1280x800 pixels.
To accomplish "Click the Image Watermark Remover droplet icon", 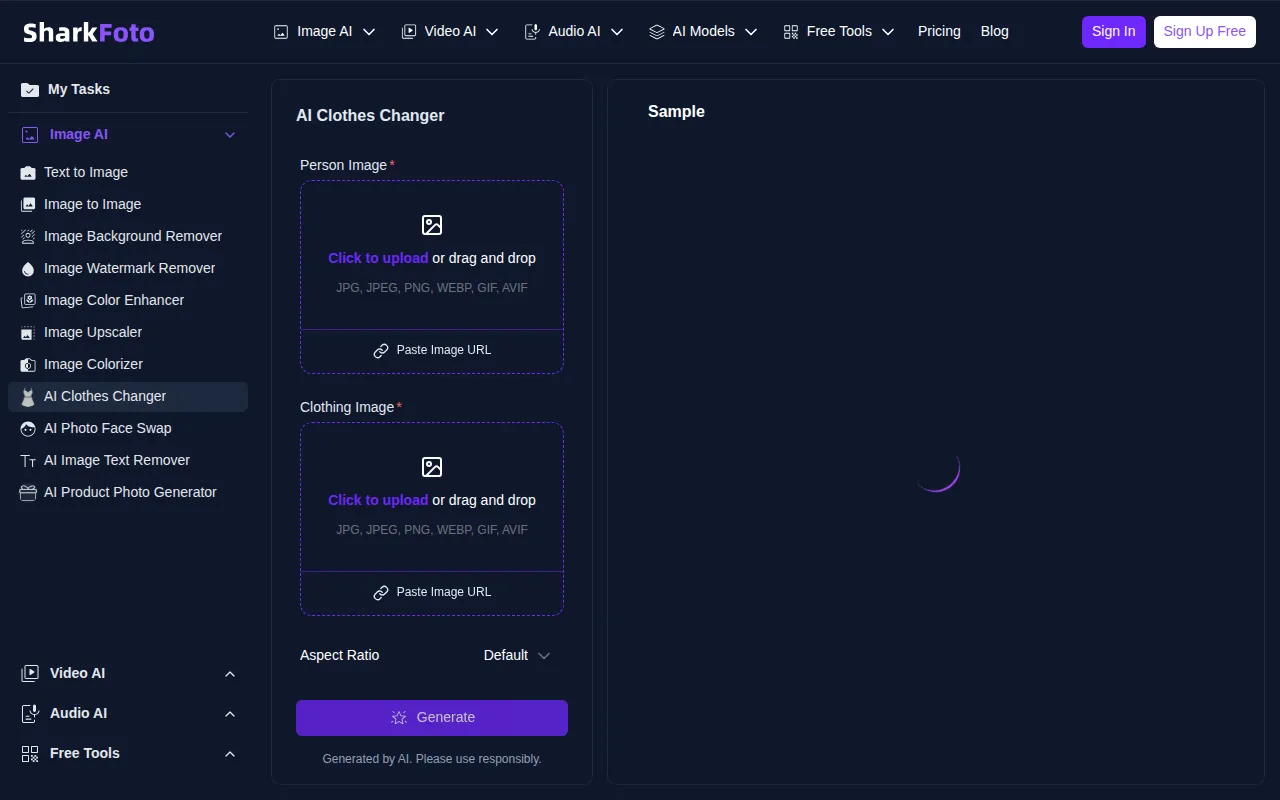I will (x=28, y=269).
